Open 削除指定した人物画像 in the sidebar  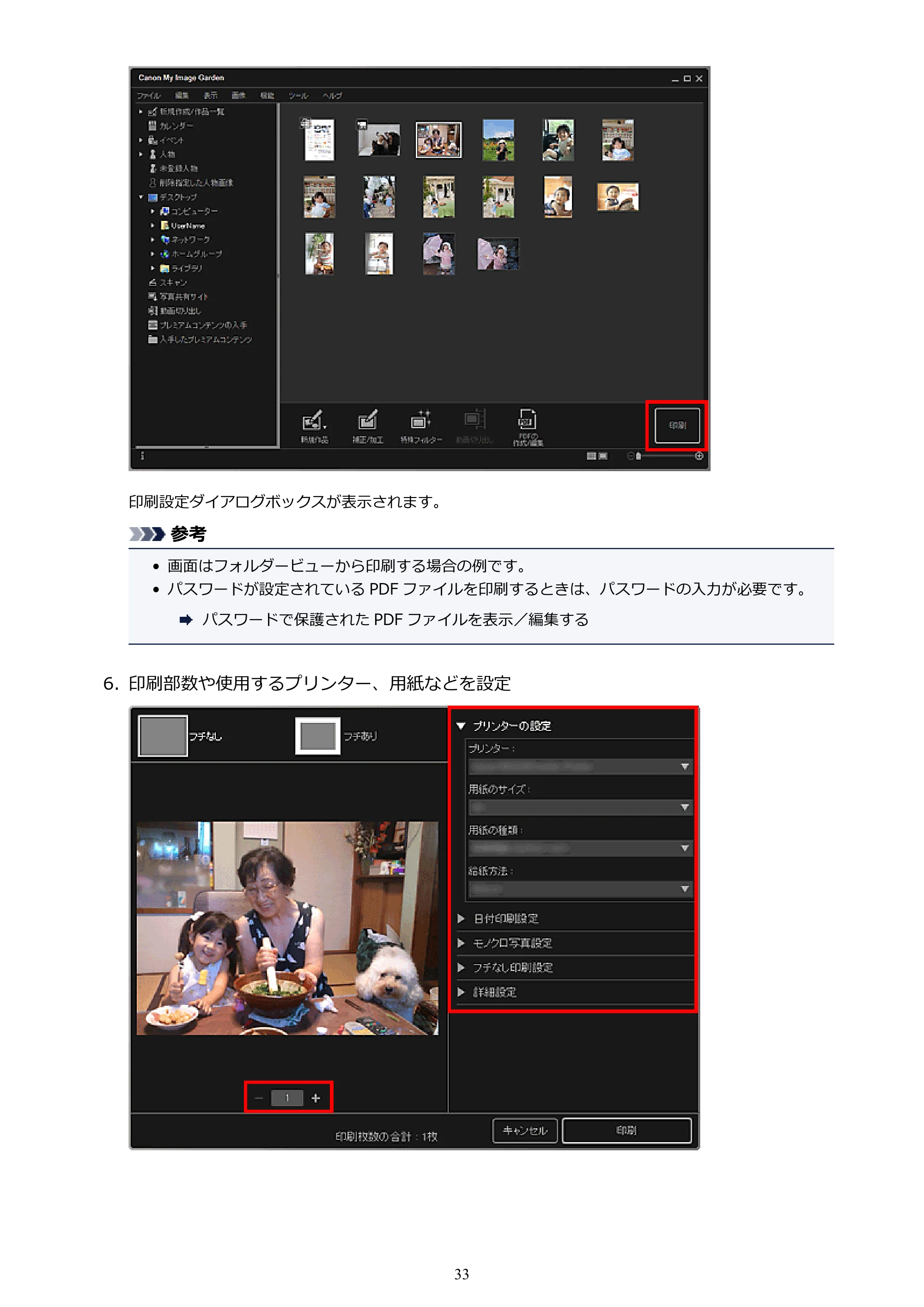pyautogui.click(x=191, y=183)
